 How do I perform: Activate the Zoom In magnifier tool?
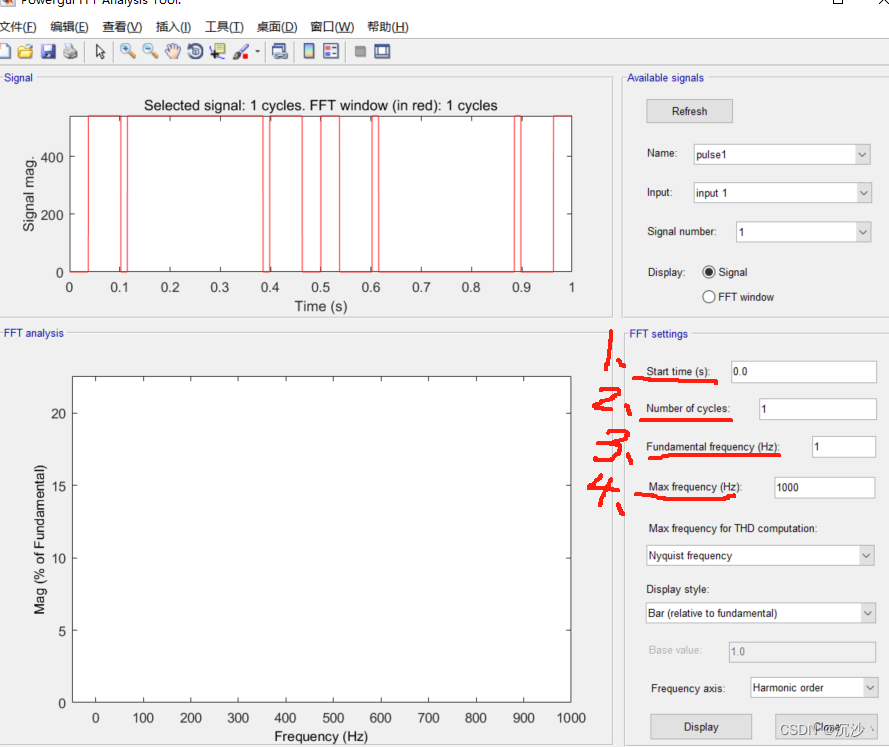(x=128, y=52)
